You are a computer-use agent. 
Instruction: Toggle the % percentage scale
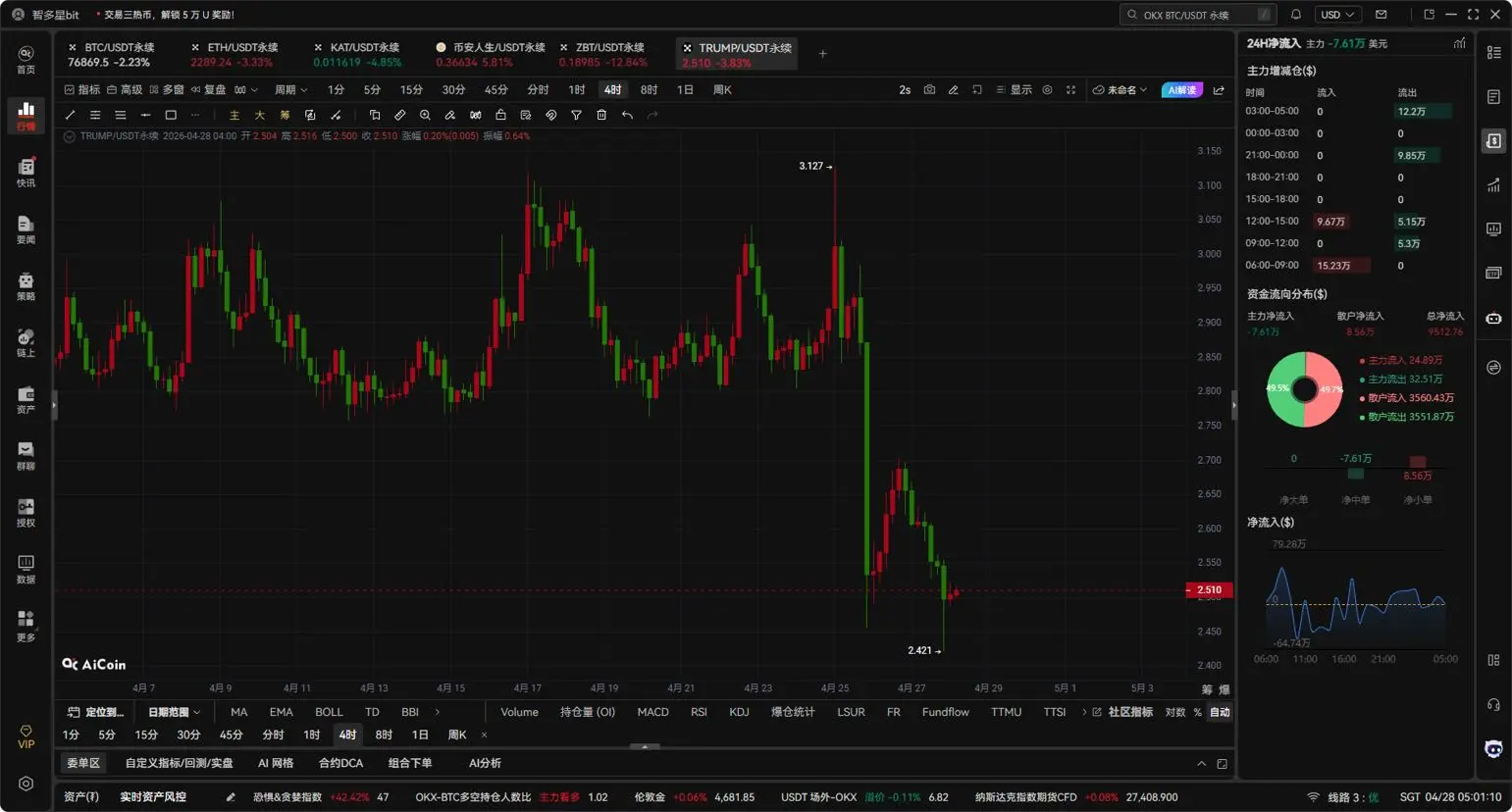[1197, 712]
